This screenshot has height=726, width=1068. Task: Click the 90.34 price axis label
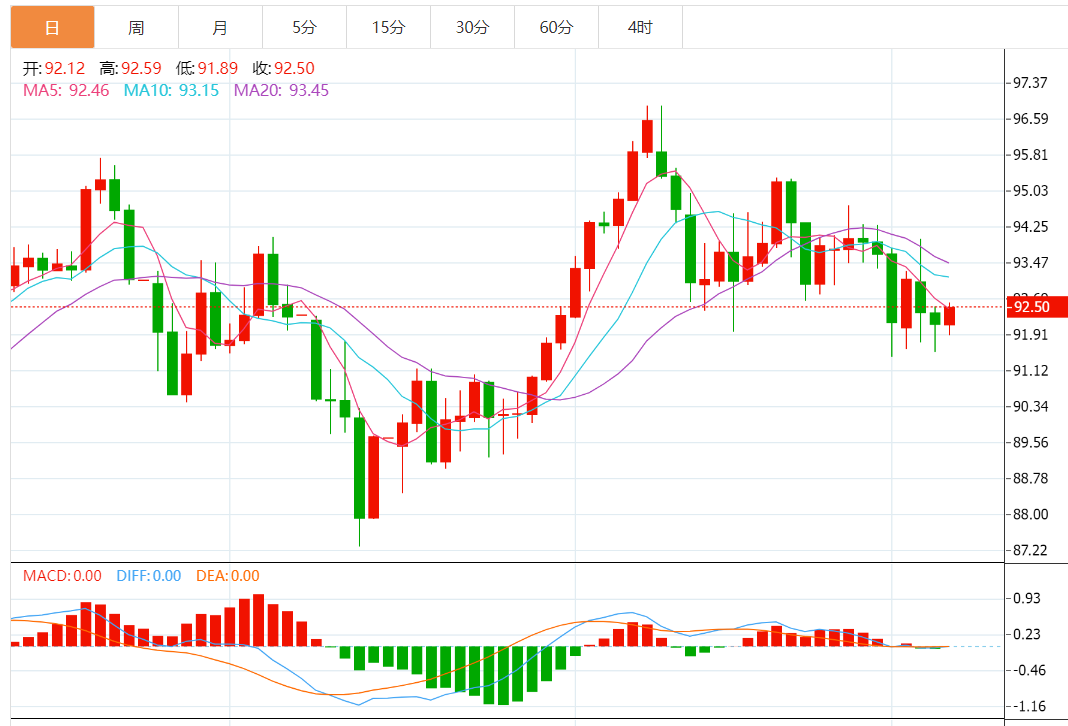(x=1030, y=407)
